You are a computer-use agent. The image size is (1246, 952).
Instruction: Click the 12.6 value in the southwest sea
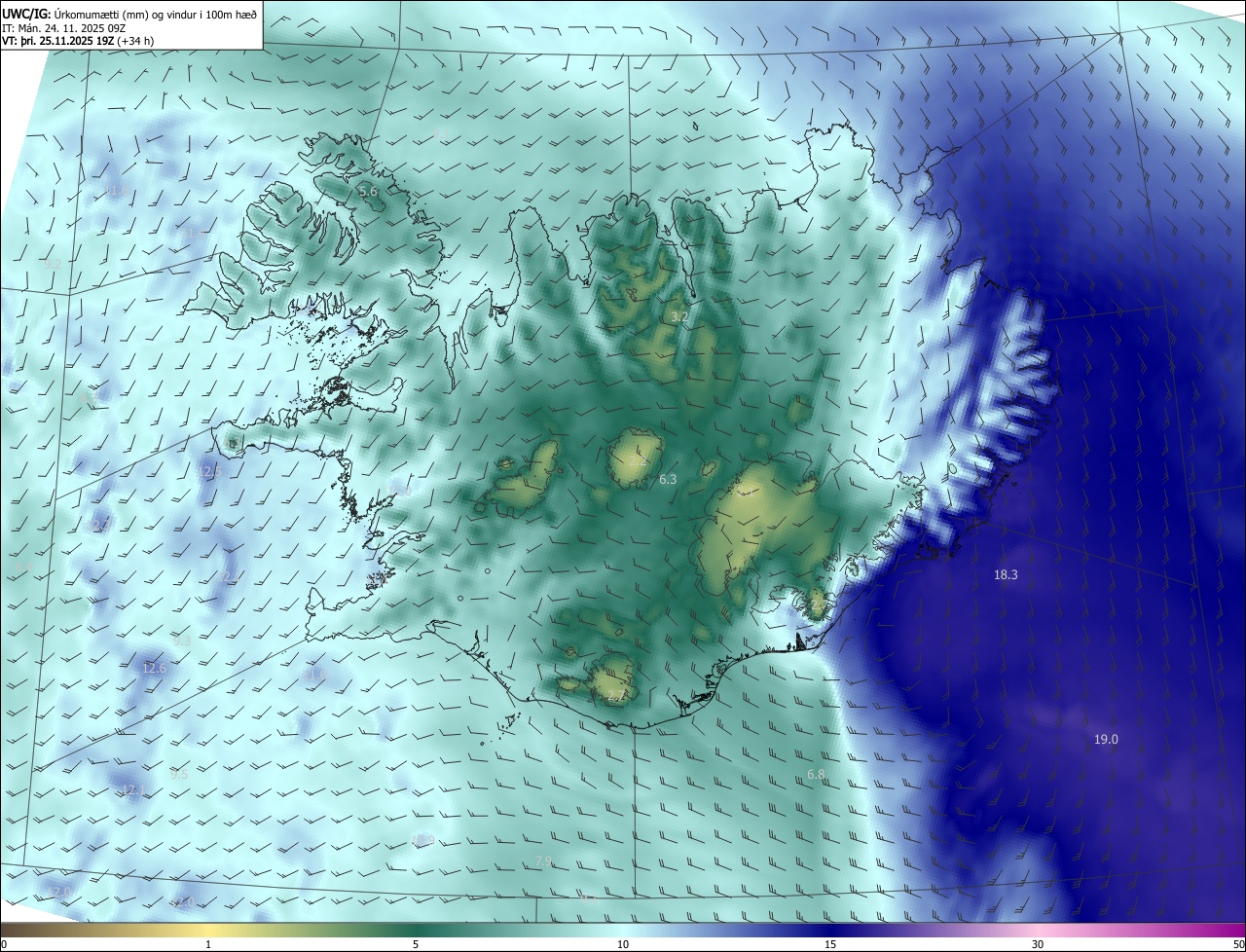click(x=154, y=668)
